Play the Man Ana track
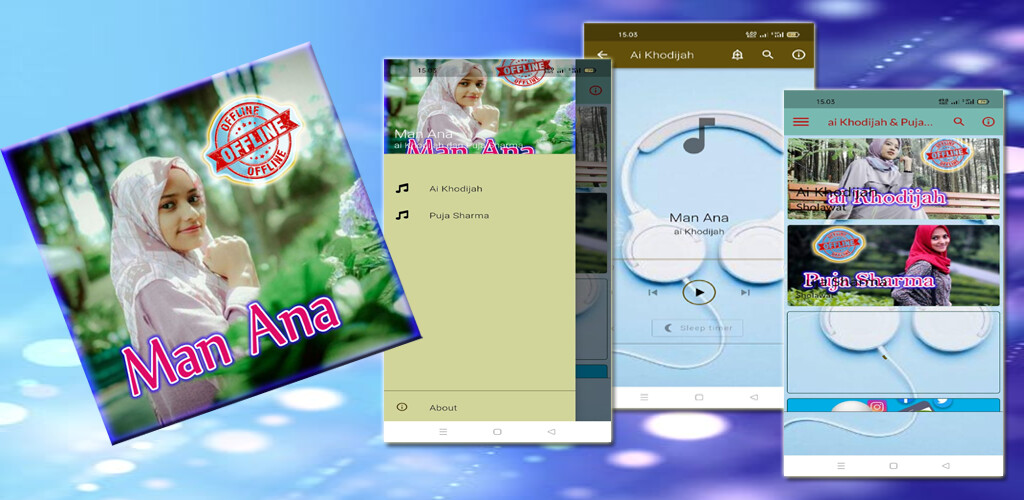This screenshot has width=1024, height=500. (699, 292)
